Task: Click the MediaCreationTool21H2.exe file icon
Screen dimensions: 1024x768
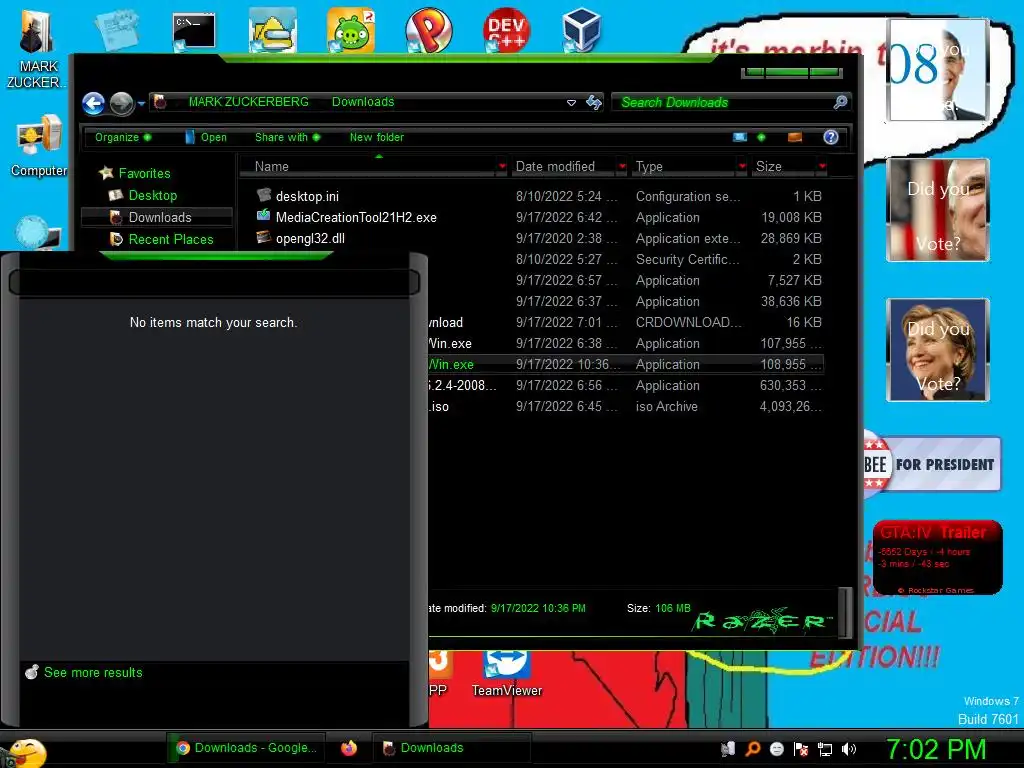Action: pyautogui.click(x=264, y=216)
